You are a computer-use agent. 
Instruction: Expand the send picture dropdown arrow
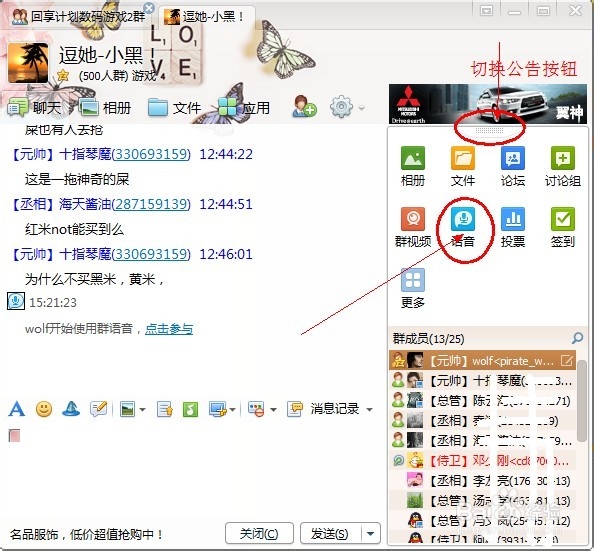(x=142, y=410)
